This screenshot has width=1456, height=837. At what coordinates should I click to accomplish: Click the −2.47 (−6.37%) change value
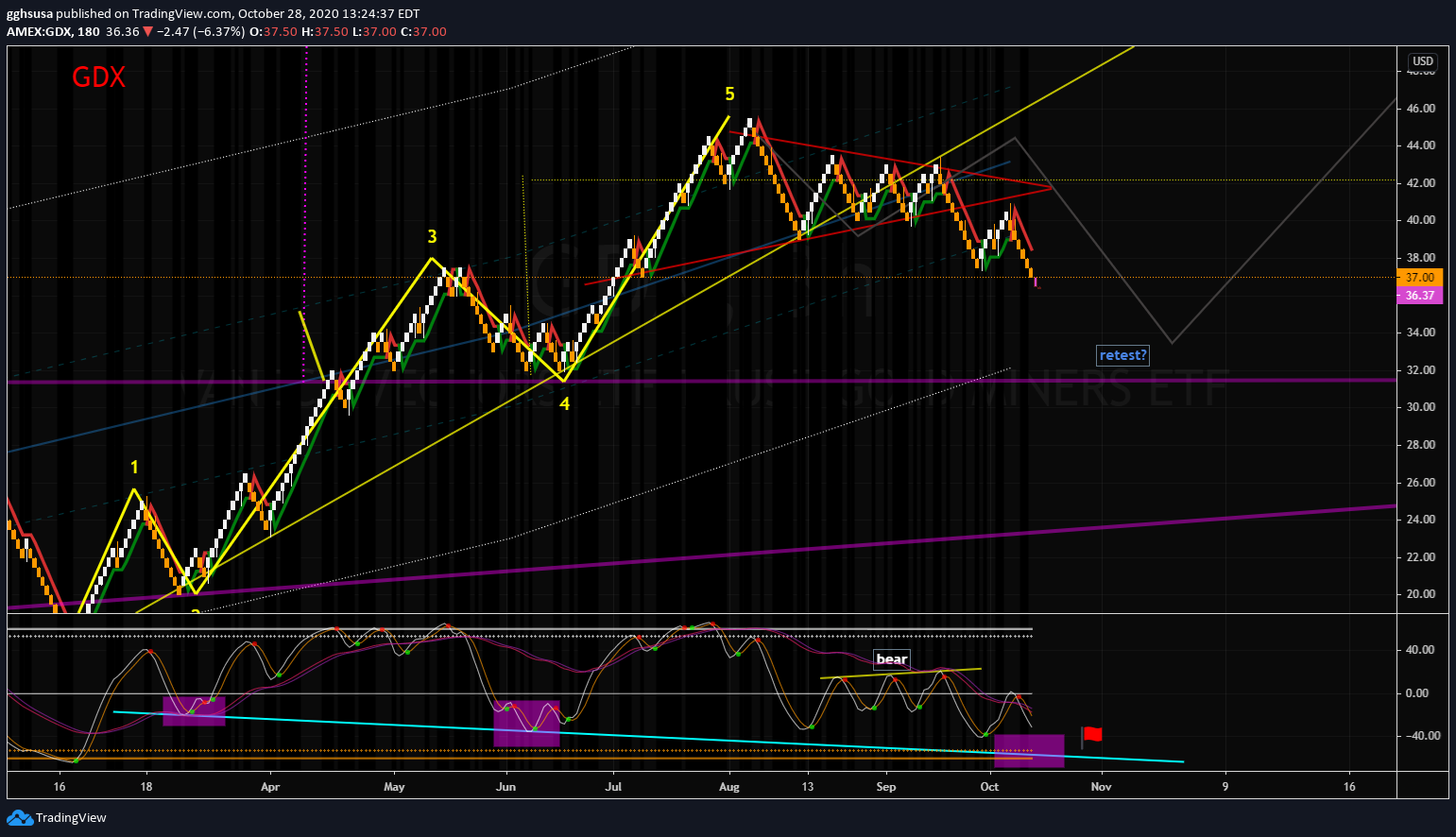point(200,31)
